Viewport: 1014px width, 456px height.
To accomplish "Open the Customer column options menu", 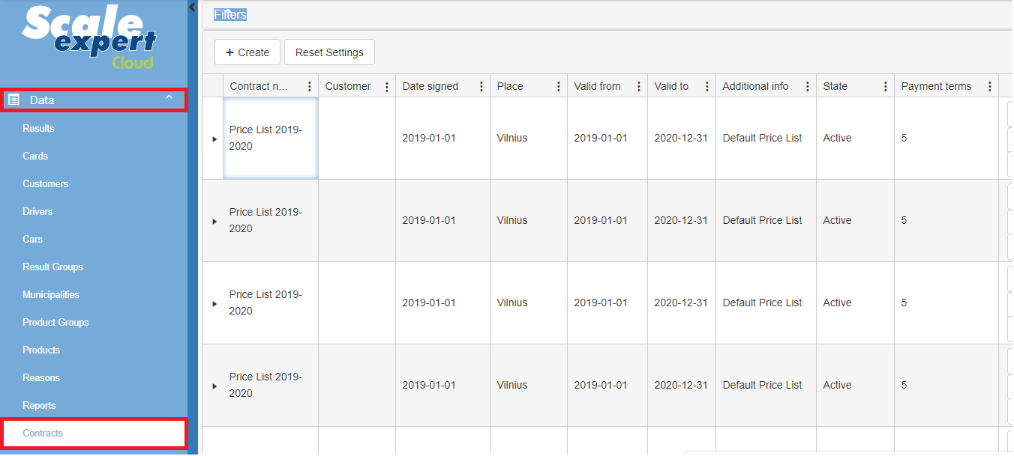I will pyautogui.click(x=387, y=87).
